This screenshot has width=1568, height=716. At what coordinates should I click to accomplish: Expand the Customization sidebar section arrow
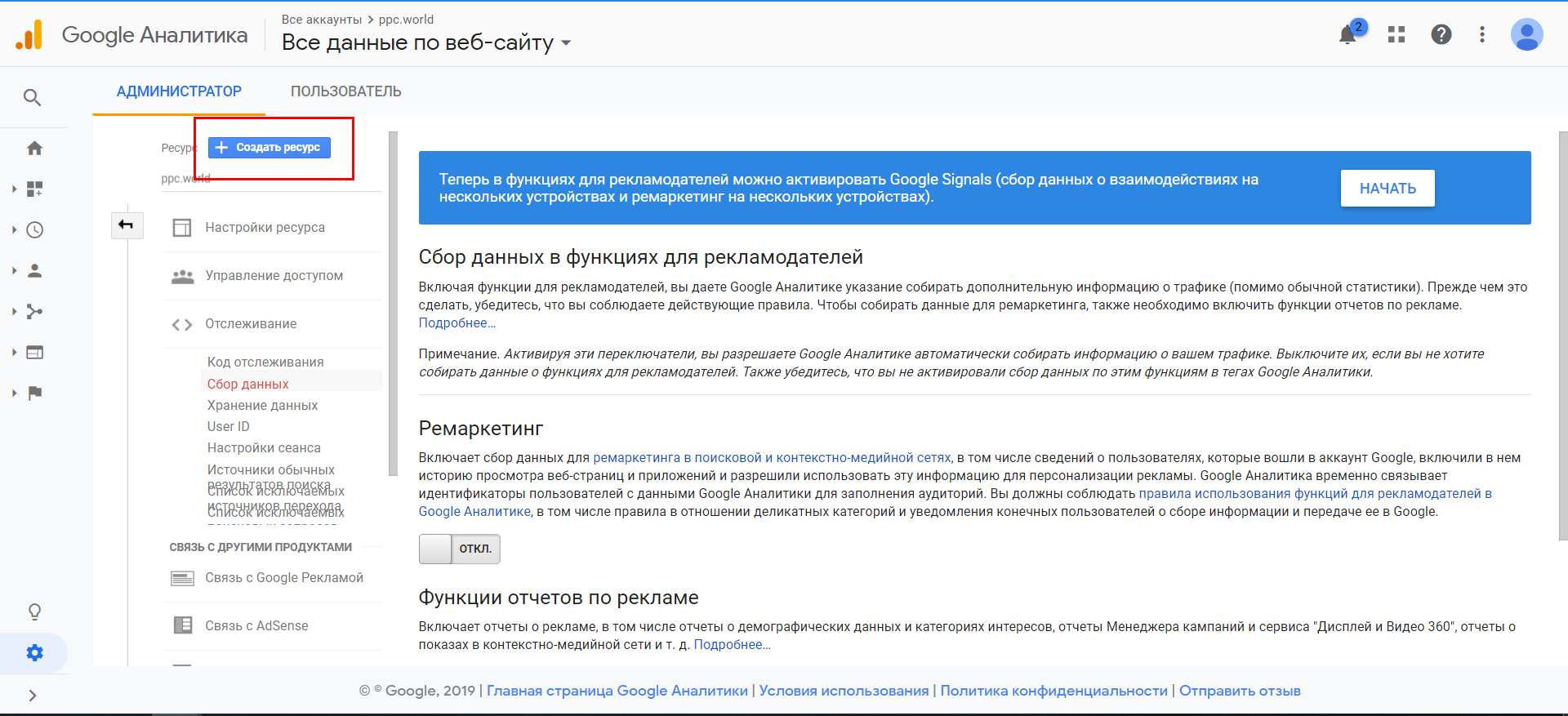(x=14, y=189)
